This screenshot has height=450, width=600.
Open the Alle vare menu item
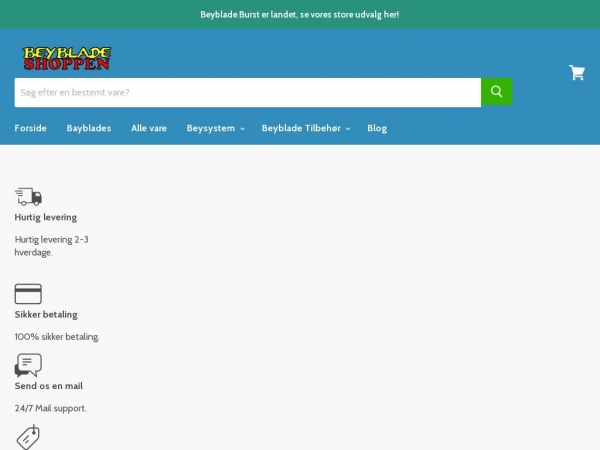[x=149, y=128]
